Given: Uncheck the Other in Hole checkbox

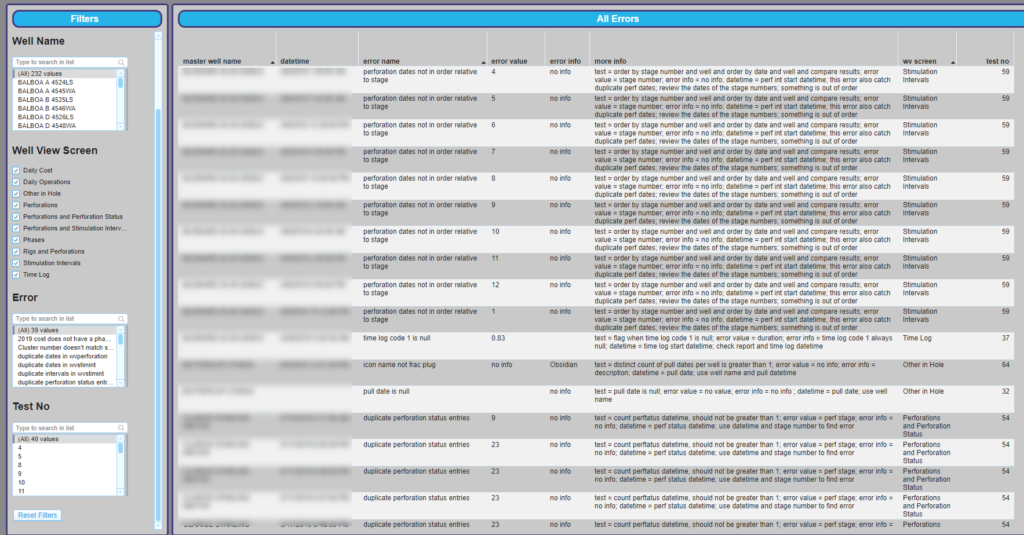Looking at the screenshot, I should point(16,194).
